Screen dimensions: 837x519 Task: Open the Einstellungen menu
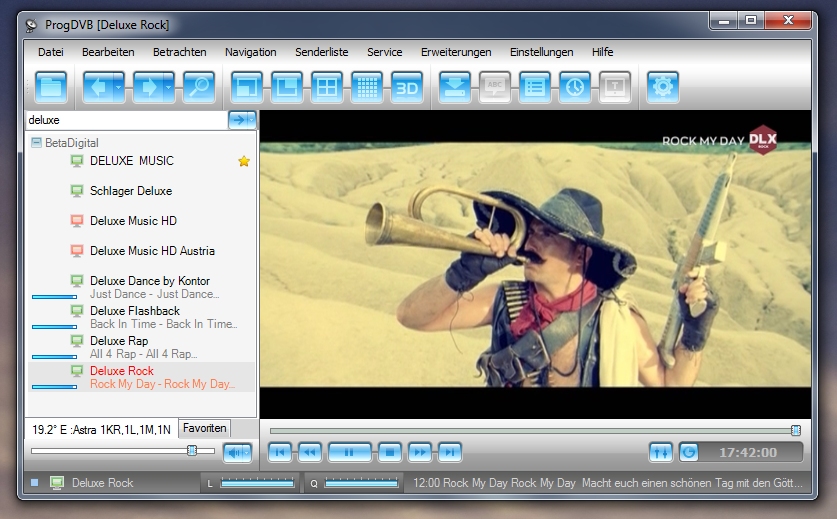click(x=542, y=52)
